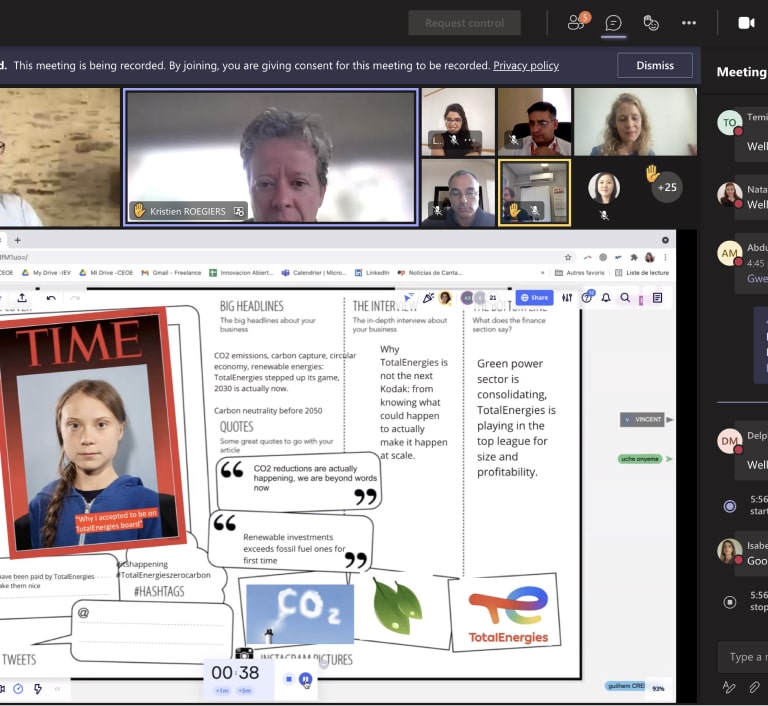
Task: Pin icon on Kristien ROEGIERS name tag
Action: [239, 211]
